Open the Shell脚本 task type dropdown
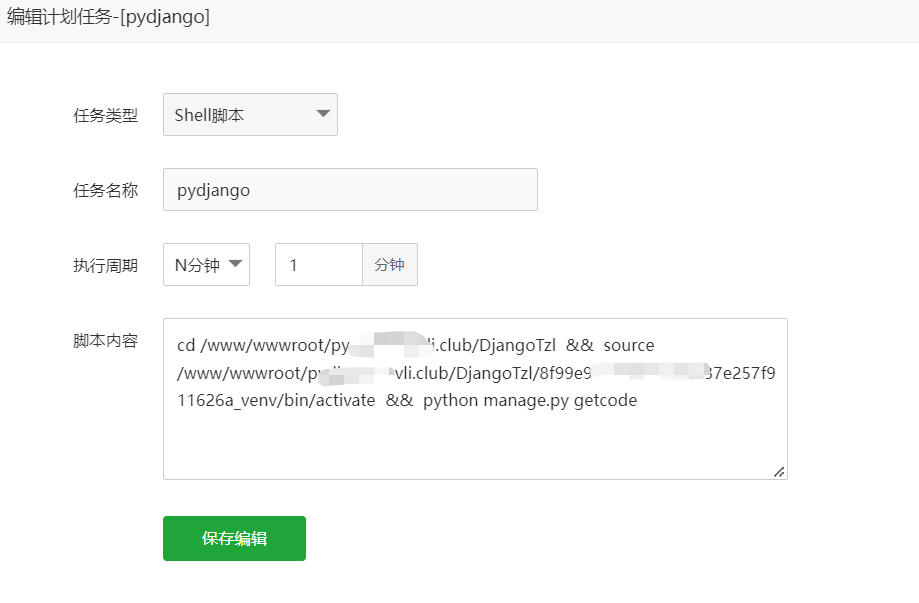Screen dimensions: 919x603 tap(249, 115)
